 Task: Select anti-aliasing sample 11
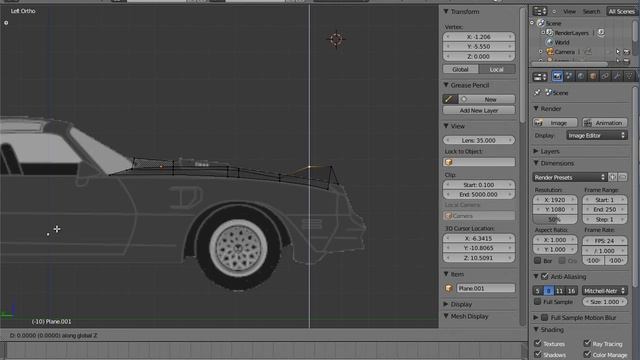click(x=559, y=291)
